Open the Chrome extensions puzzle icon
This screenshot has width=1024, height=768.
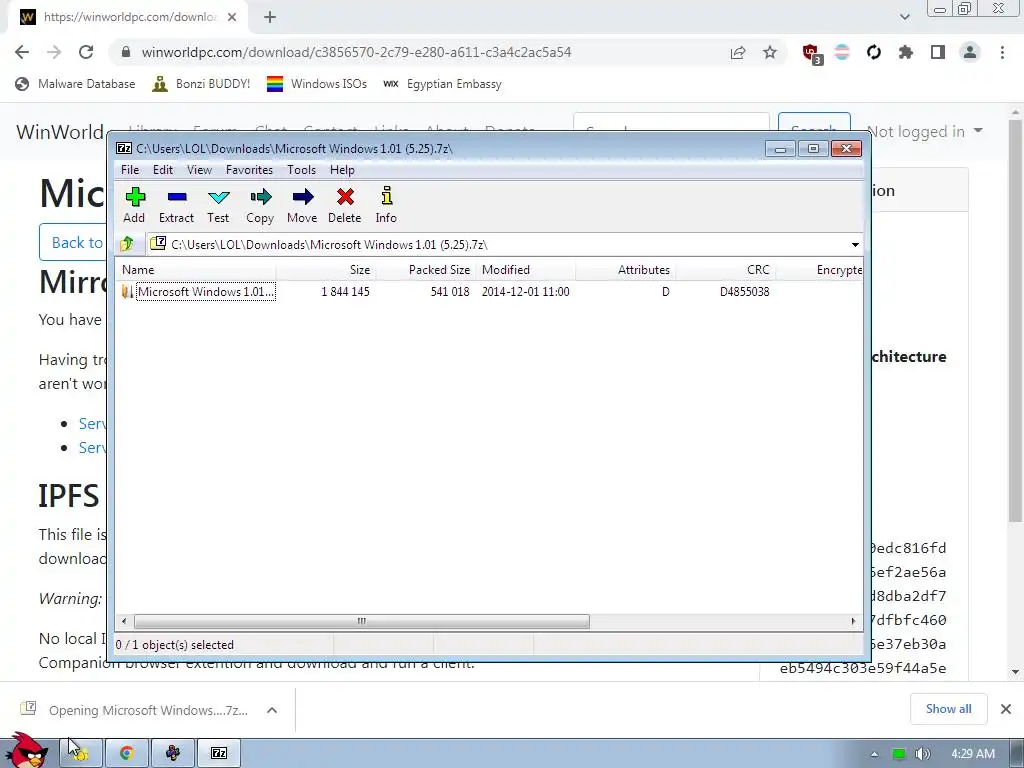point(906,52)
